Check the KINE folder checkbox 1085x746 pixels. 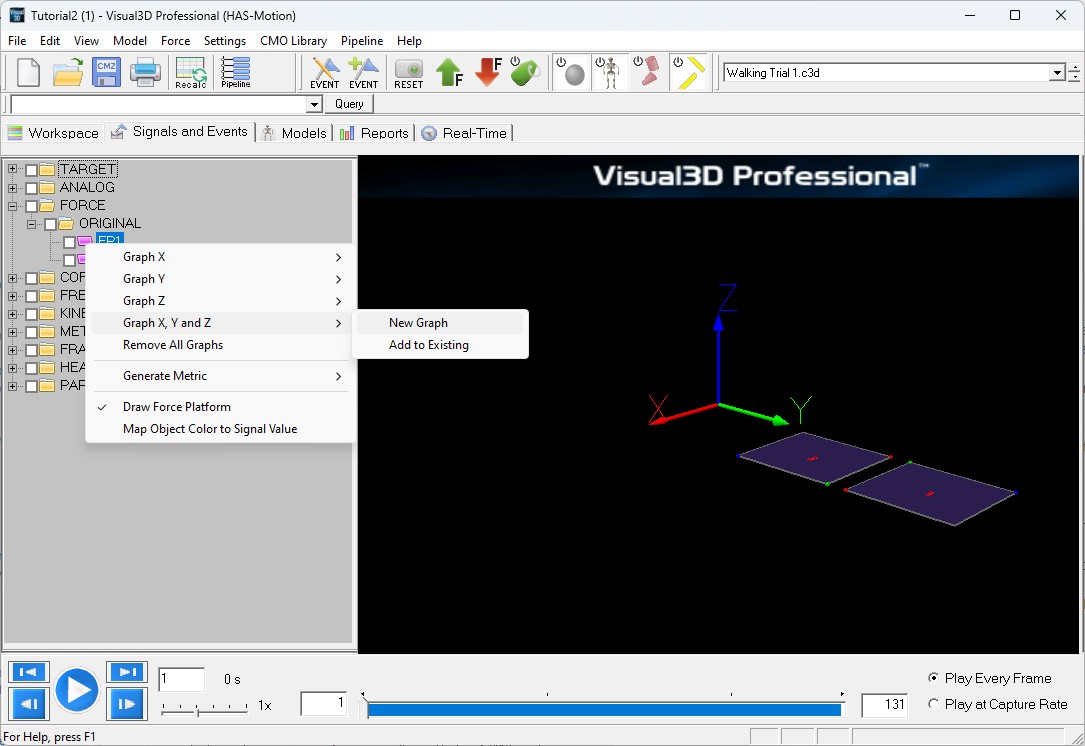(x=31, y=313)
